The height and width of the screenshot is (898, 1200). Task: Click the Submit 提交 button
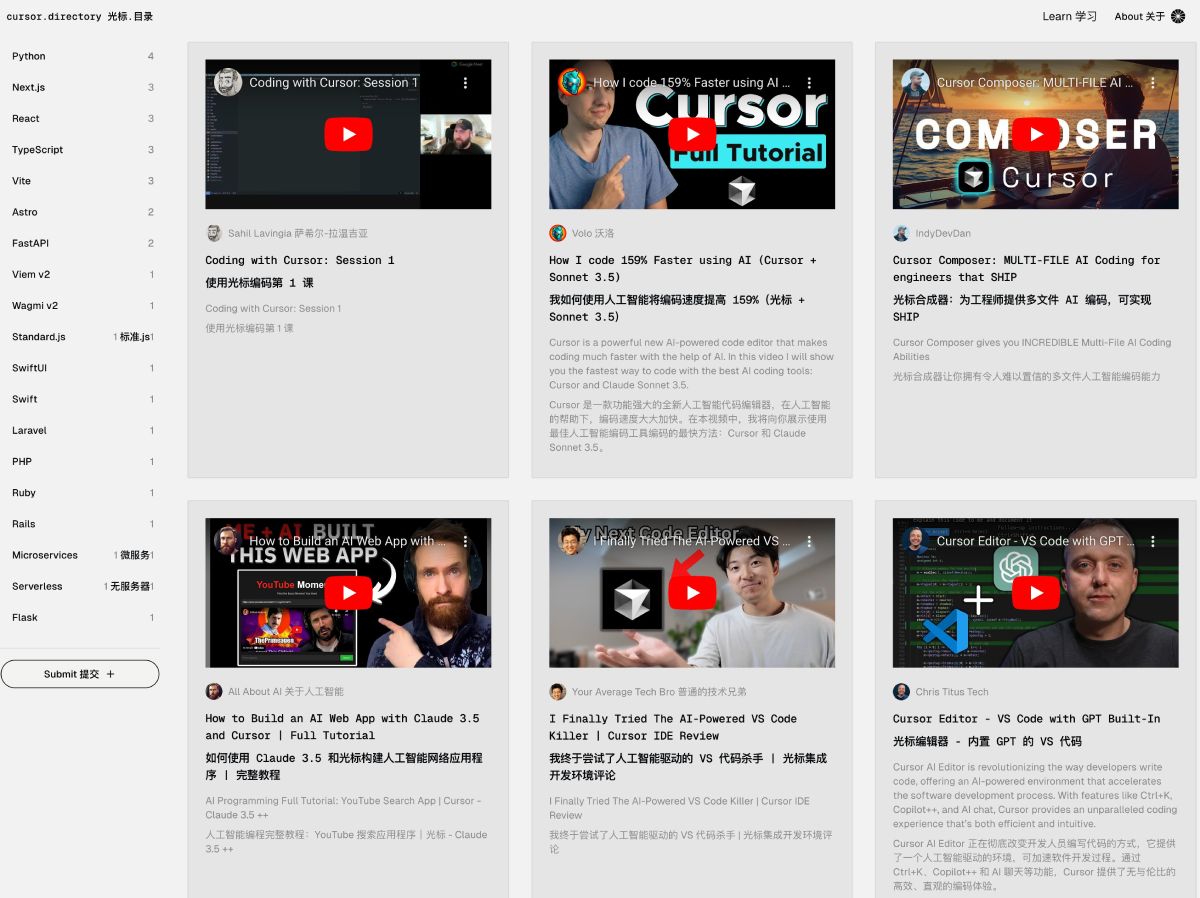pyautogui.click(x=80, y=673)
